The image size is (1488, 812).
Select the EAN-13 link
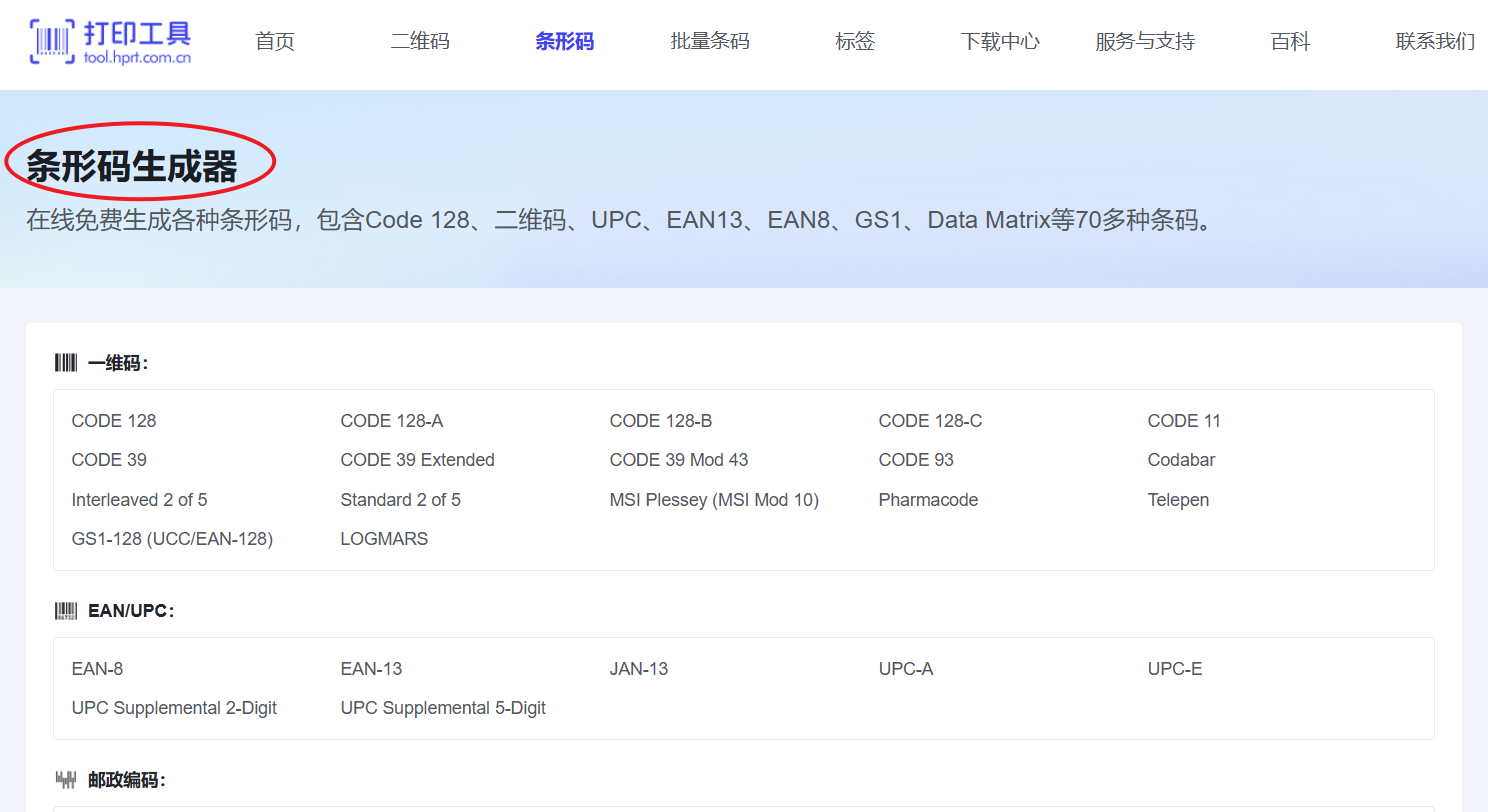coord(371,669)
